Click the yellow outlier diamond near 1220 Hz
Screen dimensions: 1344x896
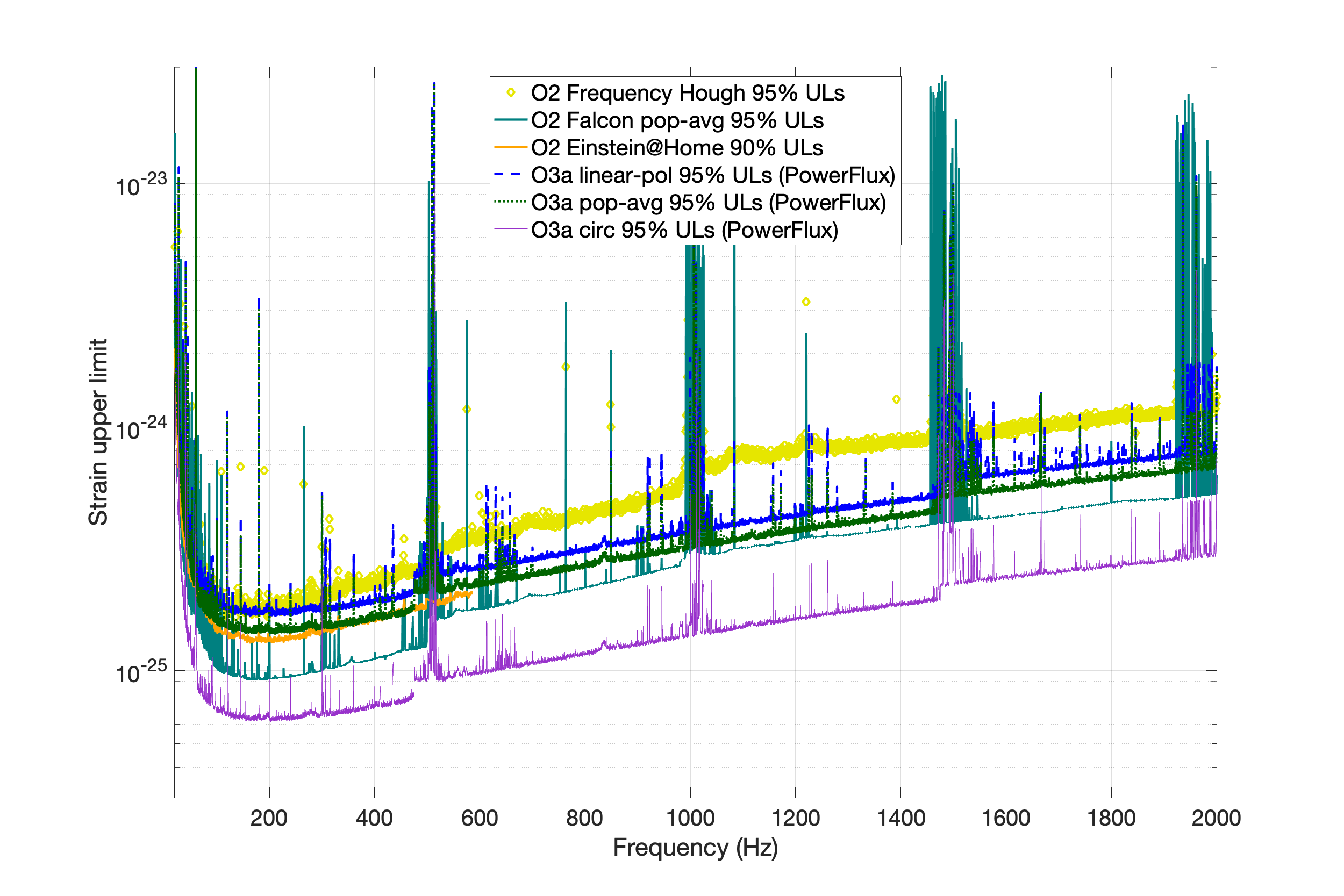[x=806, y=302]
